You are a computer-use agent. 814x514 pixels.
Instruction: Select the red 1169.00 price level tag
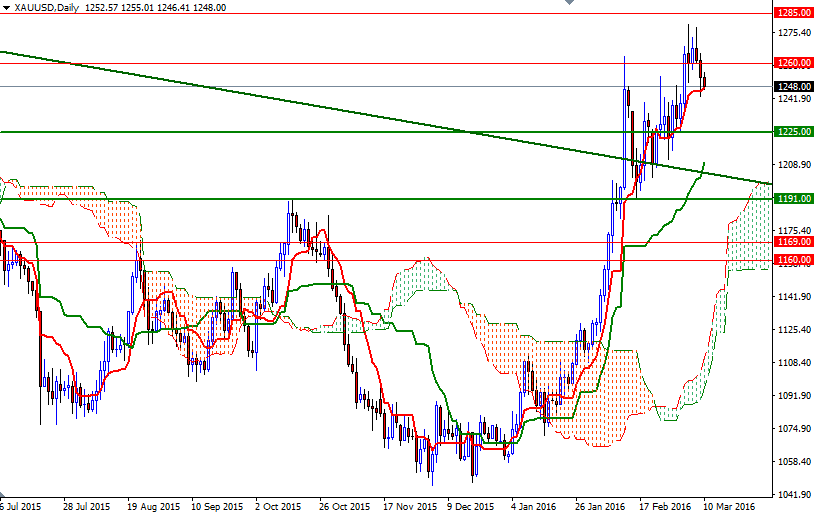(x=793, y=242)
